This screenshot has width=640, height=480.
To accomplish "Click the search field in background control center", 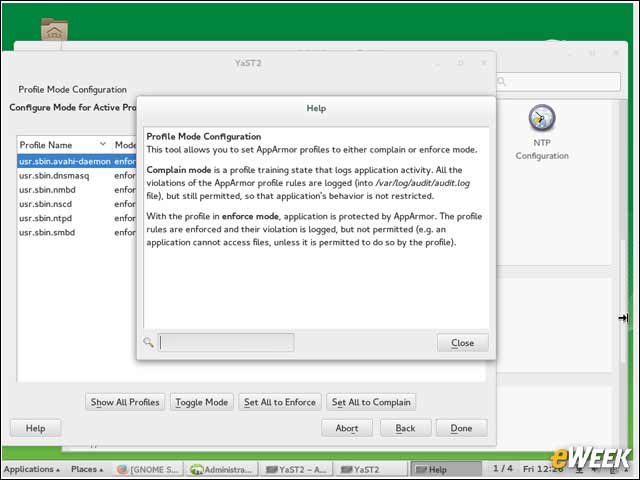I will [558, 82].
